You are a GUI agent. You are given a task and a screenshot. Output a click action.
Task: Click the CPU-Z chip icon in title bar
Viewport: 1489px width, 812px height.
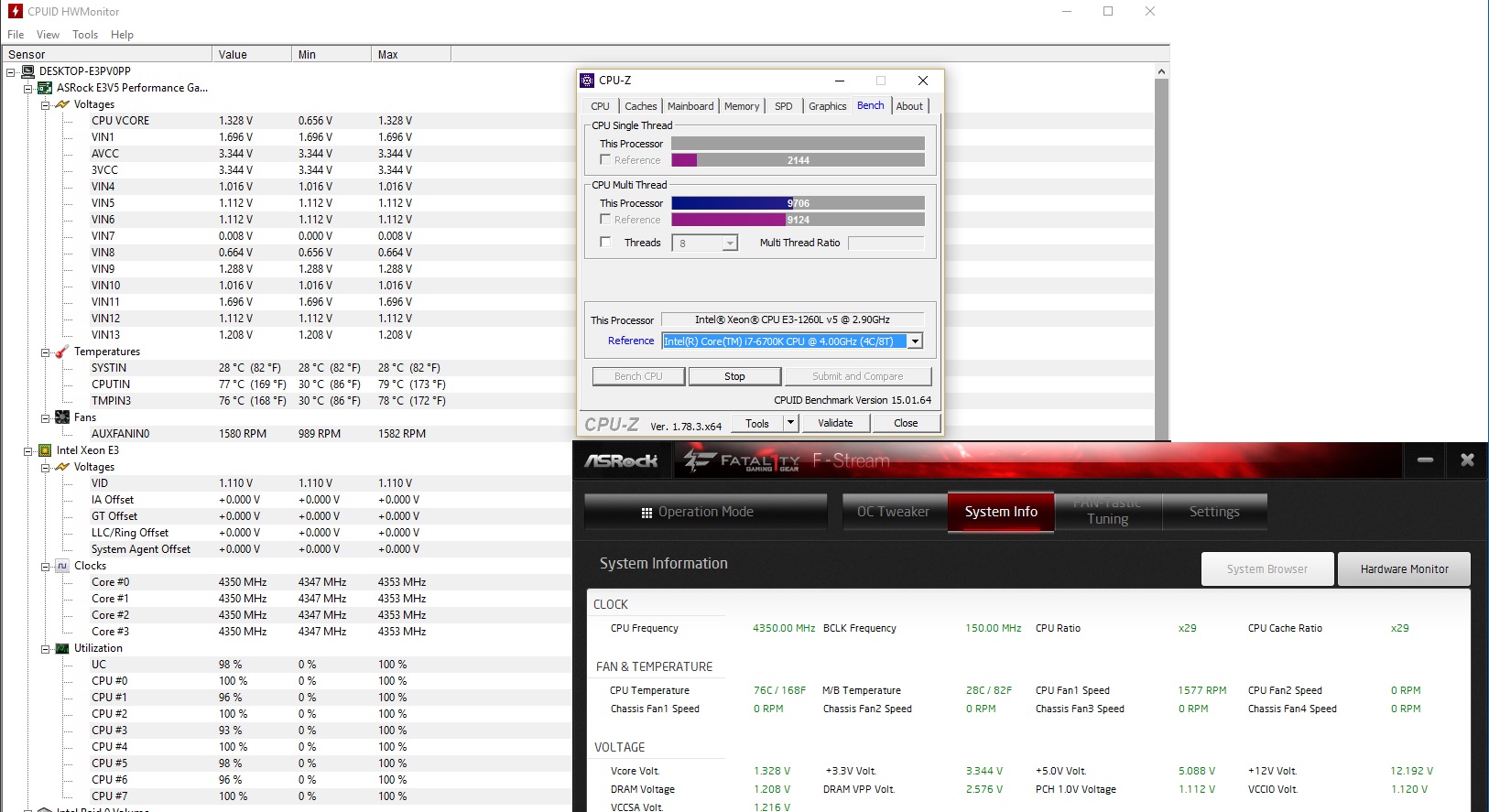[x=588, y=81]
